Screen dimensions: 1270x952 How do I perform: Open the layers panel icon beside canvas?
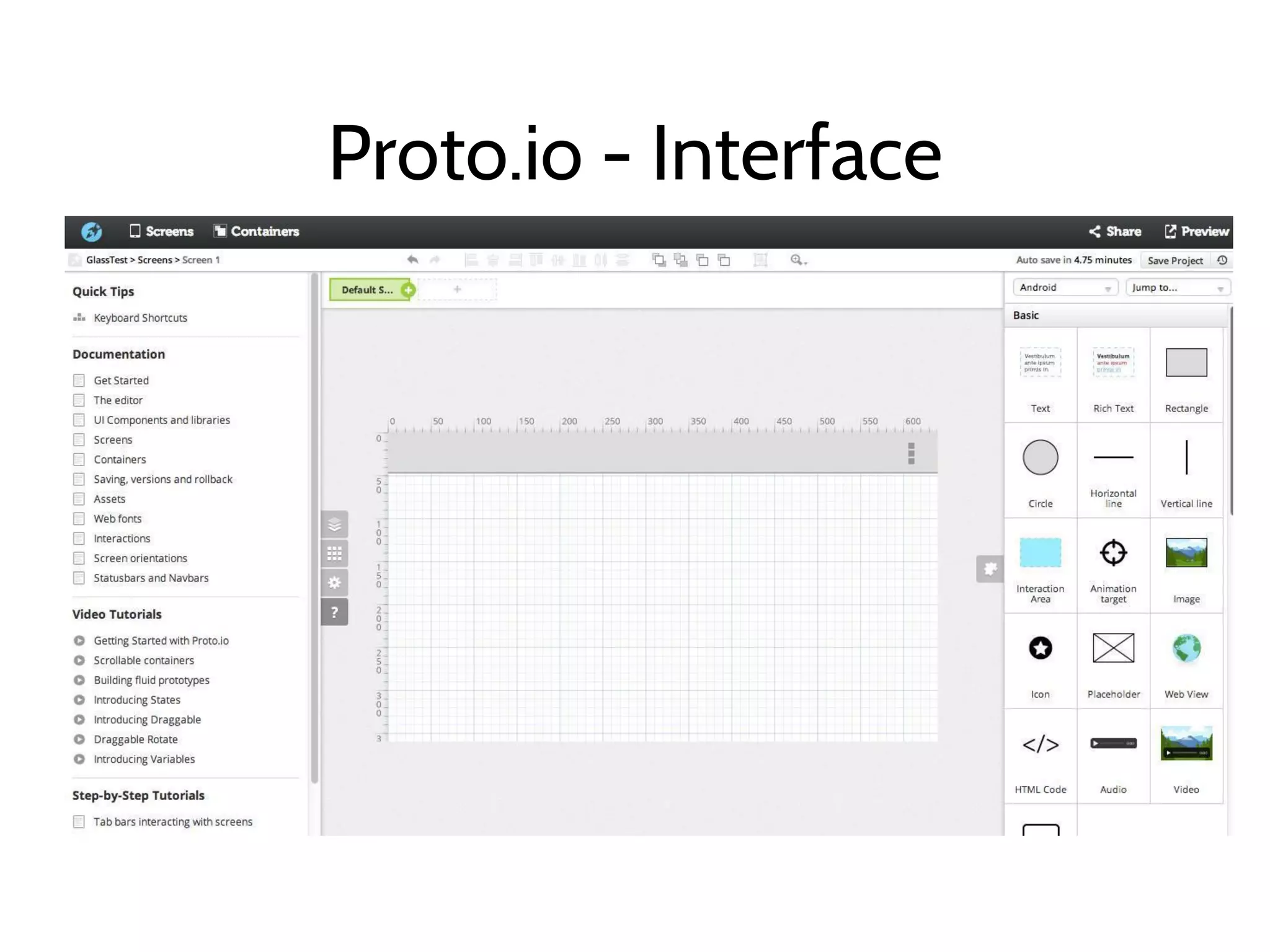coord(334,525)
